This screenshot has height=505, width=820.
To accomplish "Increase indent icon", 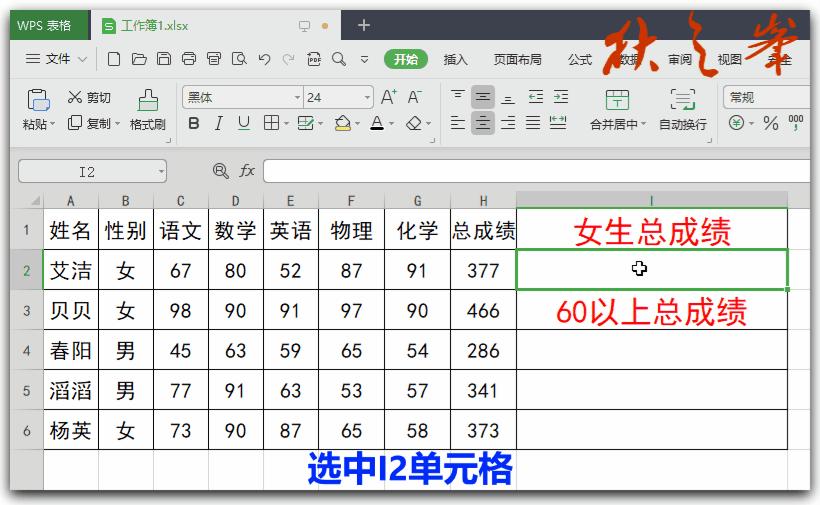I will point(561,97).
